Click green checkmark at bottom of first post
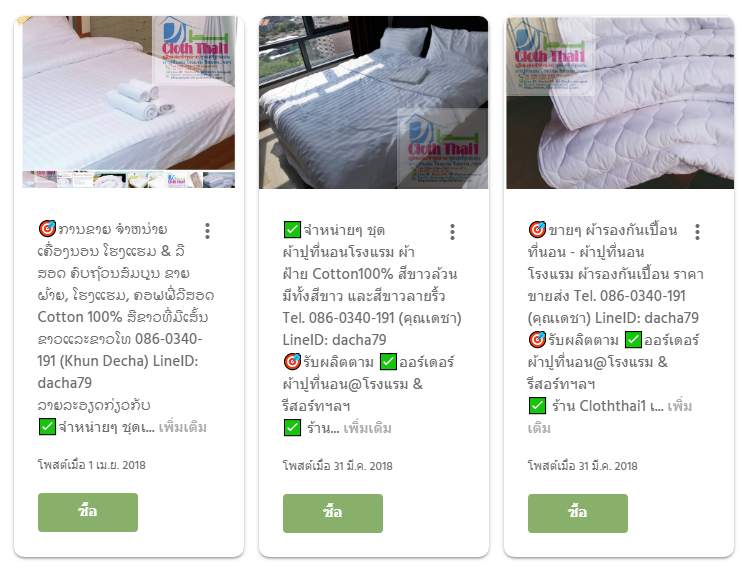 click(47, 427)
